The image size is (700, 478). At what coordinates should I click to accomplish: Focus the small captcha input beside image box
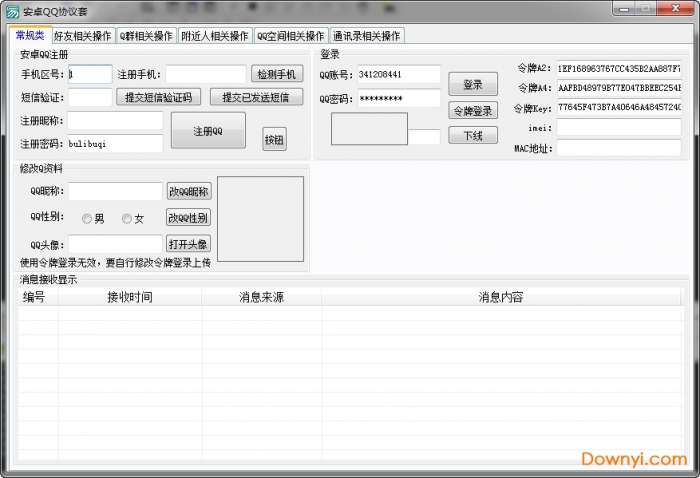(x=424, y=137)
